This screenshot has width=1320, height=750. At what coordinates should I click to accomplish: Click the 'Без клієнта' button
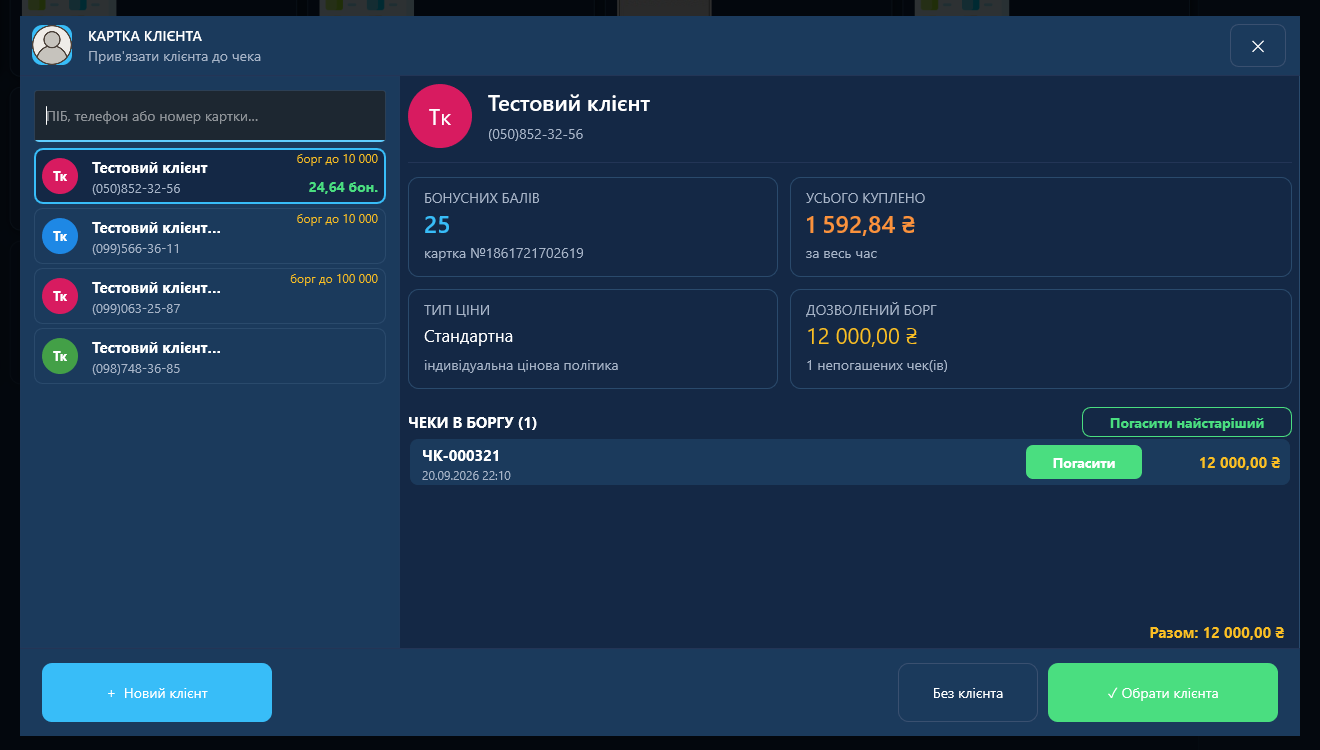click(968, 692)
